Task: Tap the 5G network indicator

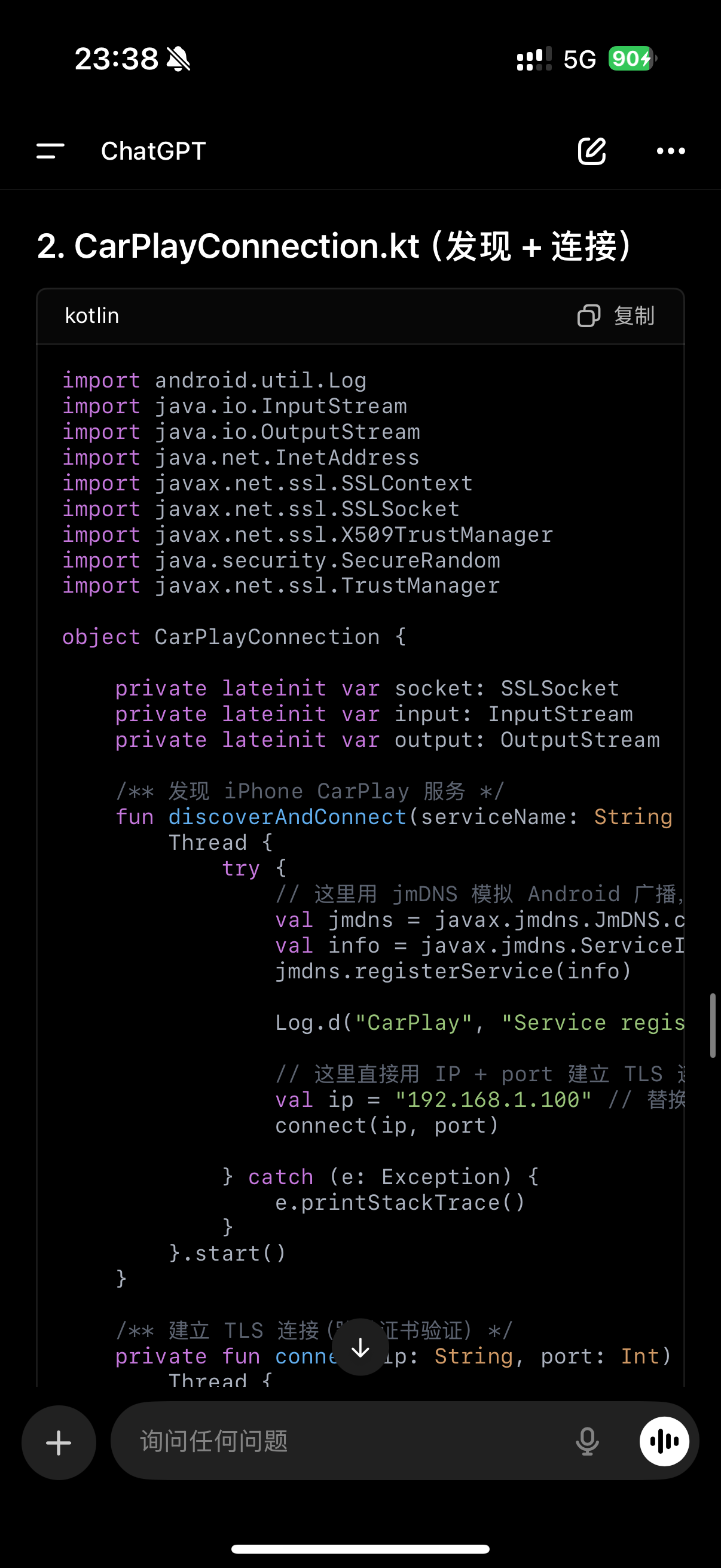Action: tap(579, 59)
